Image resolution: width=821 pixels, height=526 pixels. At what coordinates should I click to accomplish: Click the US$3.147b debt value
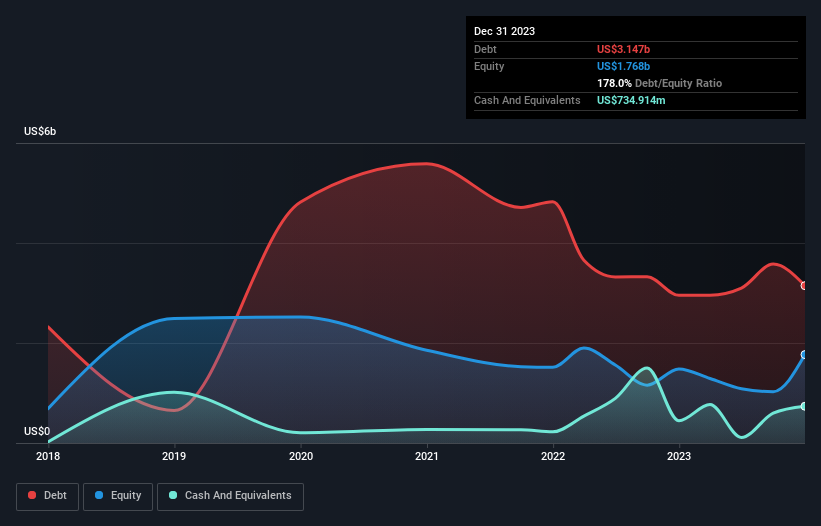coord(623,49)
